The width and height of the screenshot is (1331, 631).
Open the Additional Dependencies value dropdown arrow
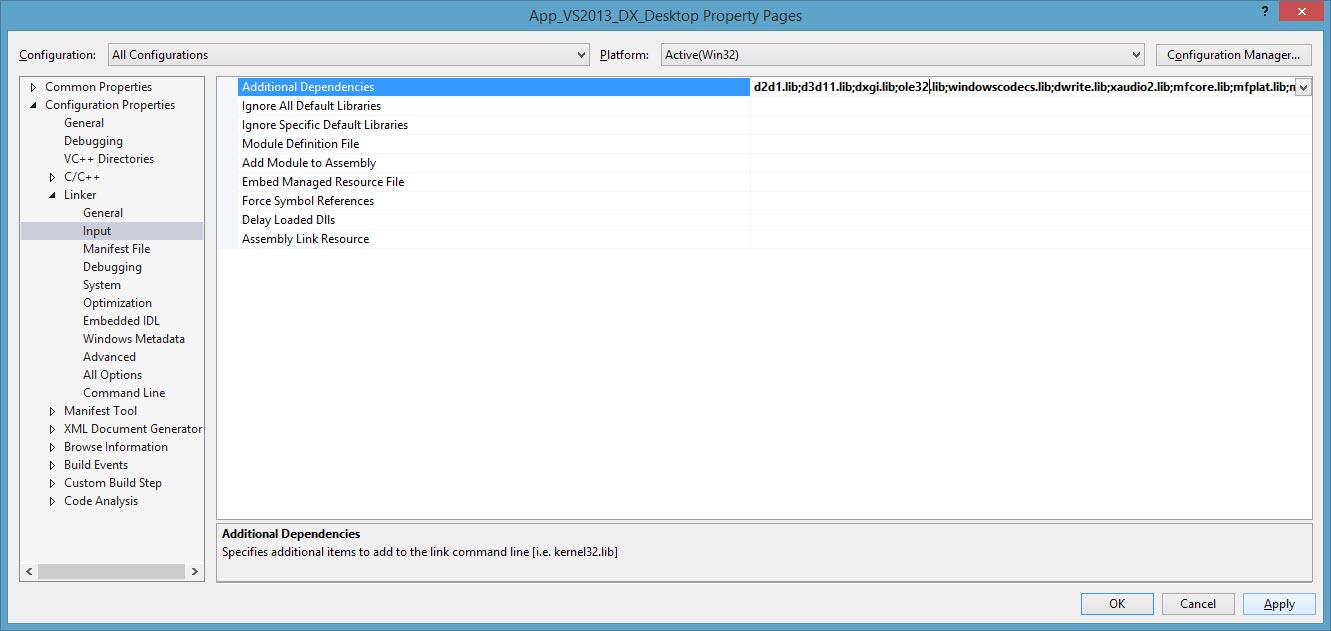coord(1303,87)
